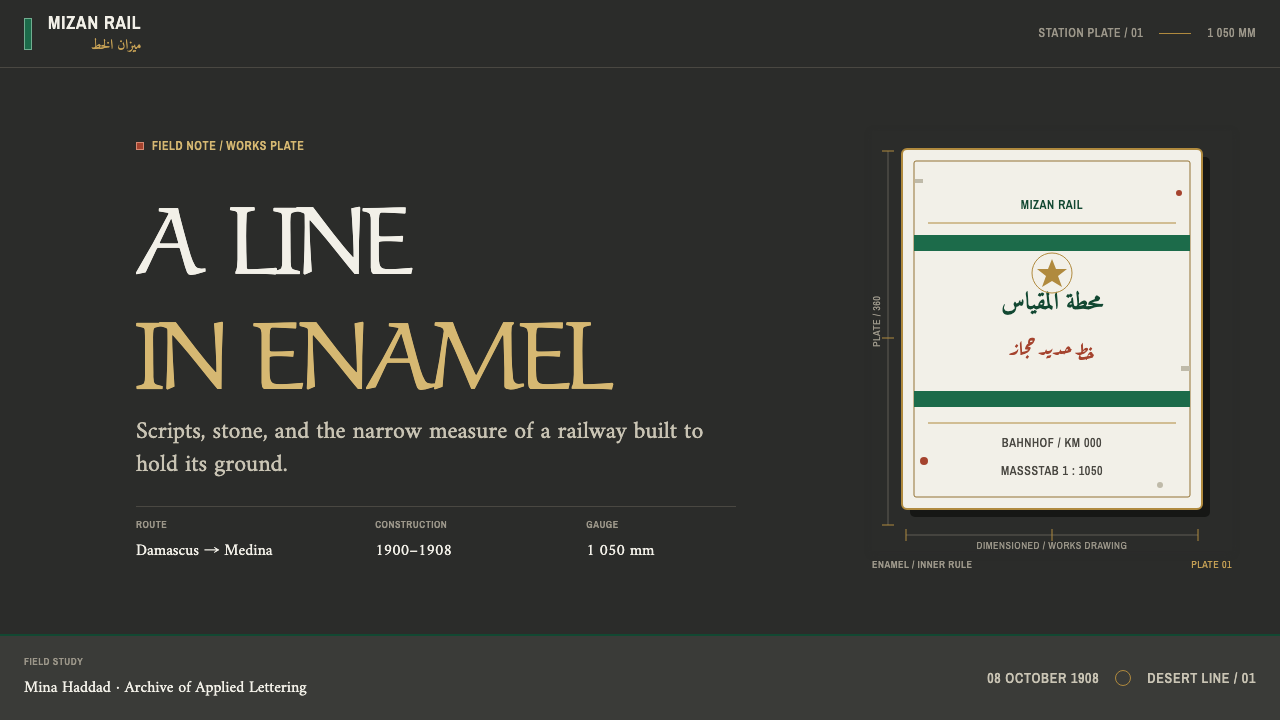Click the gold PLATE 01 caption

tap(1211, 565)
